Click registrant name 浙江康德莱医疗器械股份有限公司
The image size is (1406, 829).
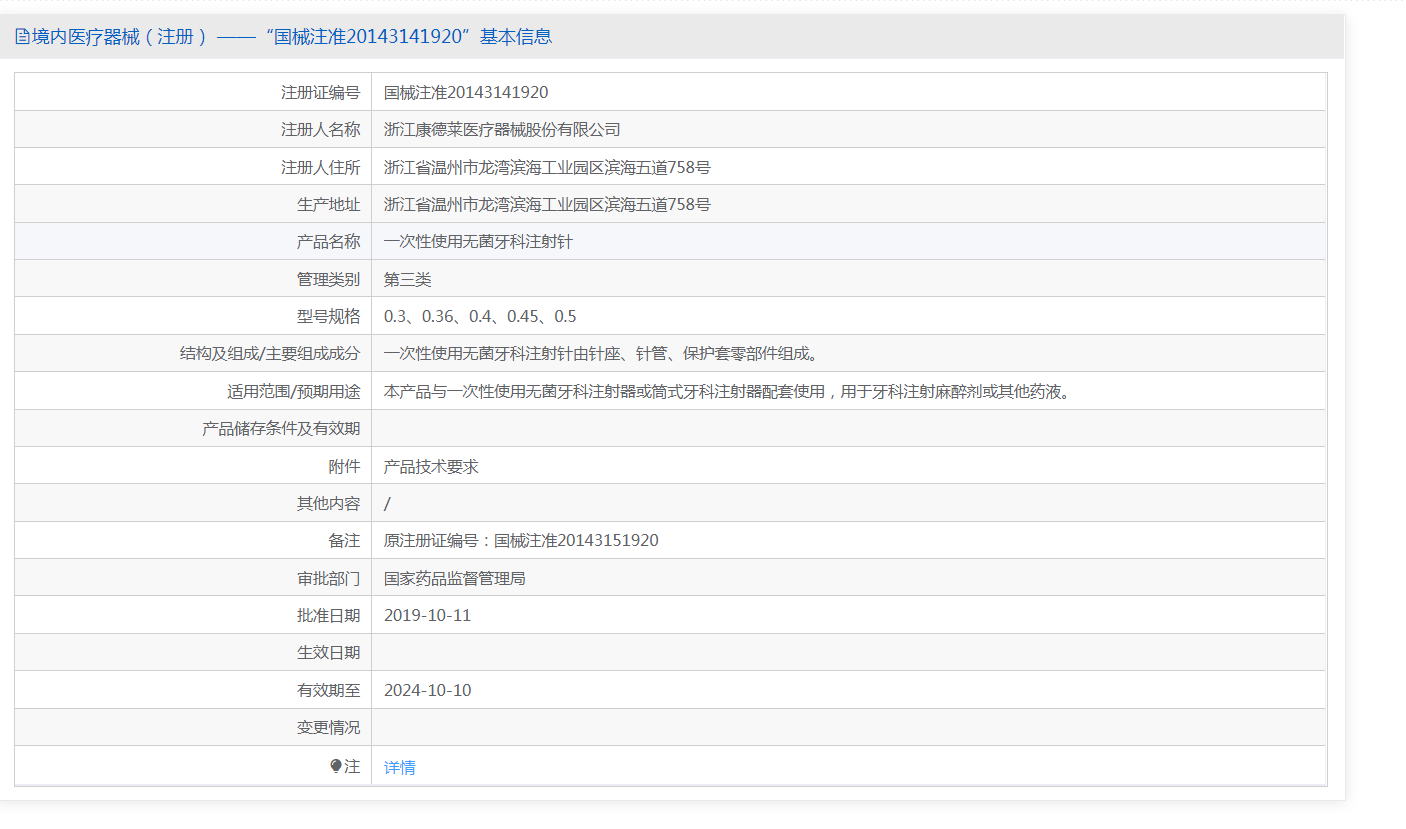[502, 129]
